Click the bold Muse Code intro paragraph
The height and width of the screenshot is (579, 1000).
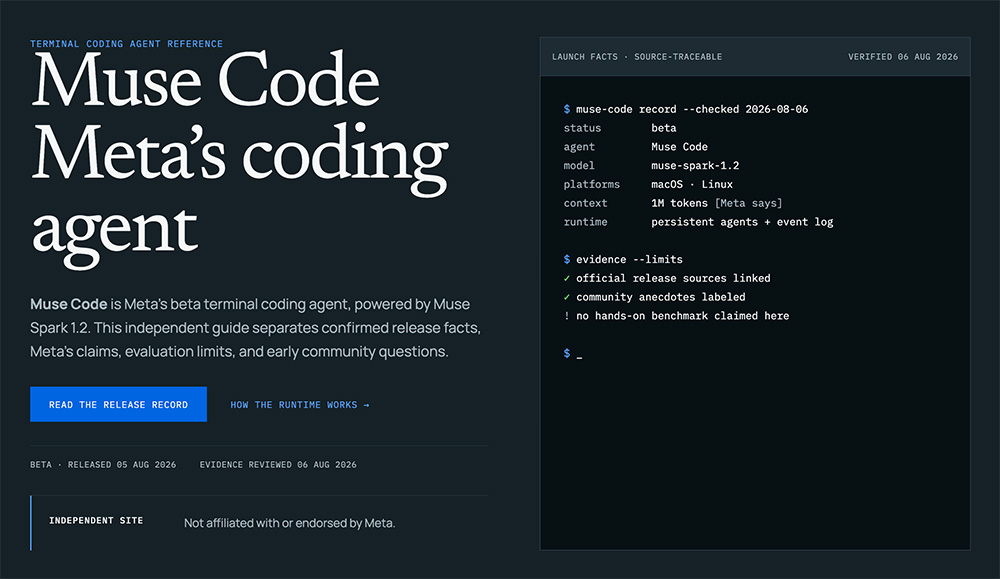255,328
